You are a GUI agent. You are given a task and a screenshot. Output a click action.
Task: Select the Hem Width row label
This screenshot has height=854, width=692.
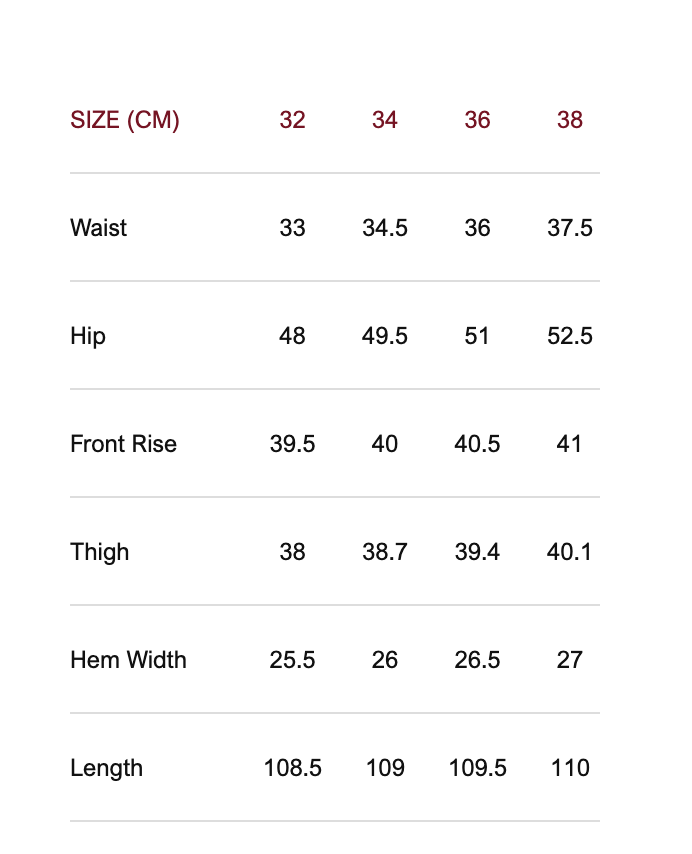(x=128, y=660)
